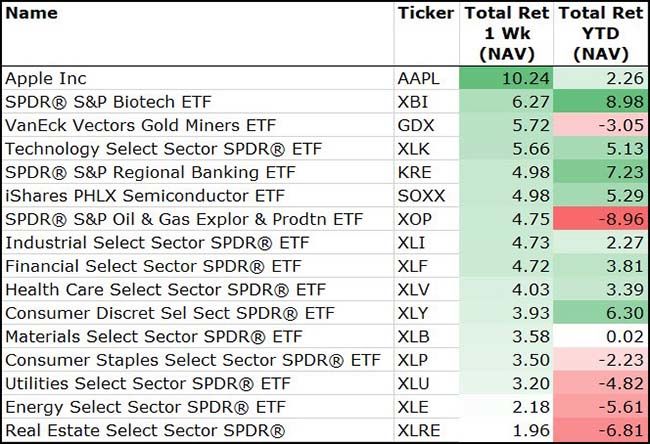Sort by Total Ret YTD header
The height and width of the screenshot is (444, 650).
599,33
